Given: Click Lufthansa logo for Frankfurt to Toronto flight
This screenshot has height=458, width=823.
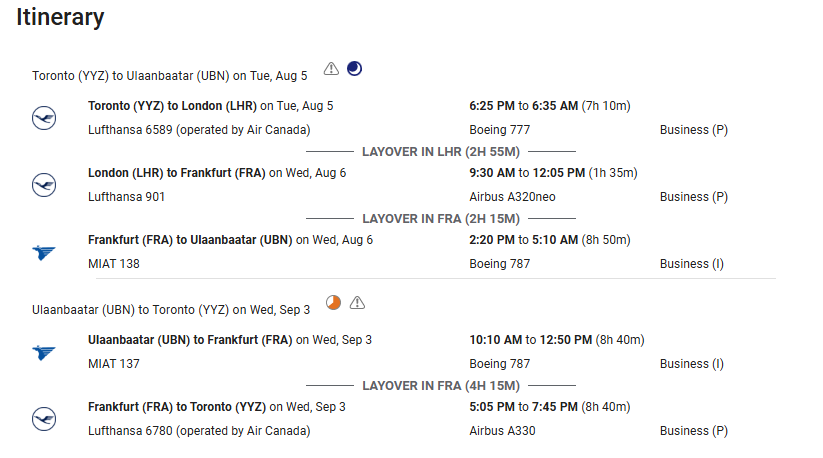Looking at the screenshot, I should [x=44, y=419].
